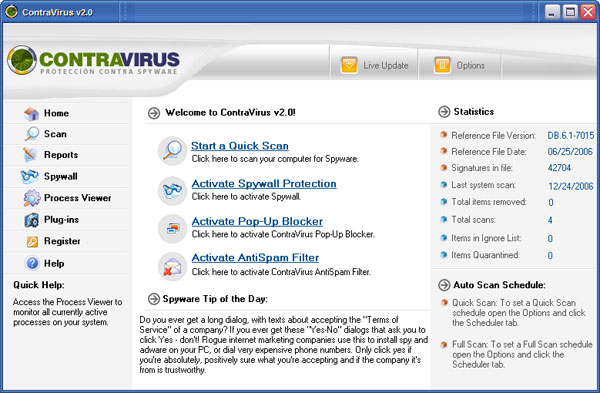Click the Items Quarantined label
This screenshot has height=393, width=600.
[x=485, y=255]
